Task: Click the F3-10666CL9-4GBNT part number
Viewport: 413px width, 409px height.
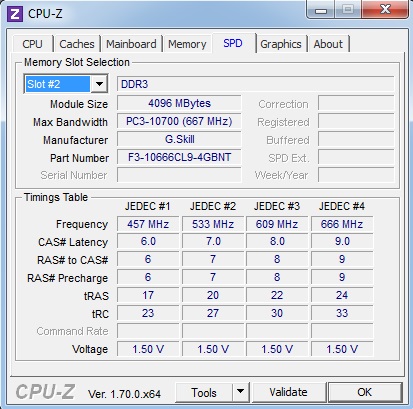Action: [179, 157]
